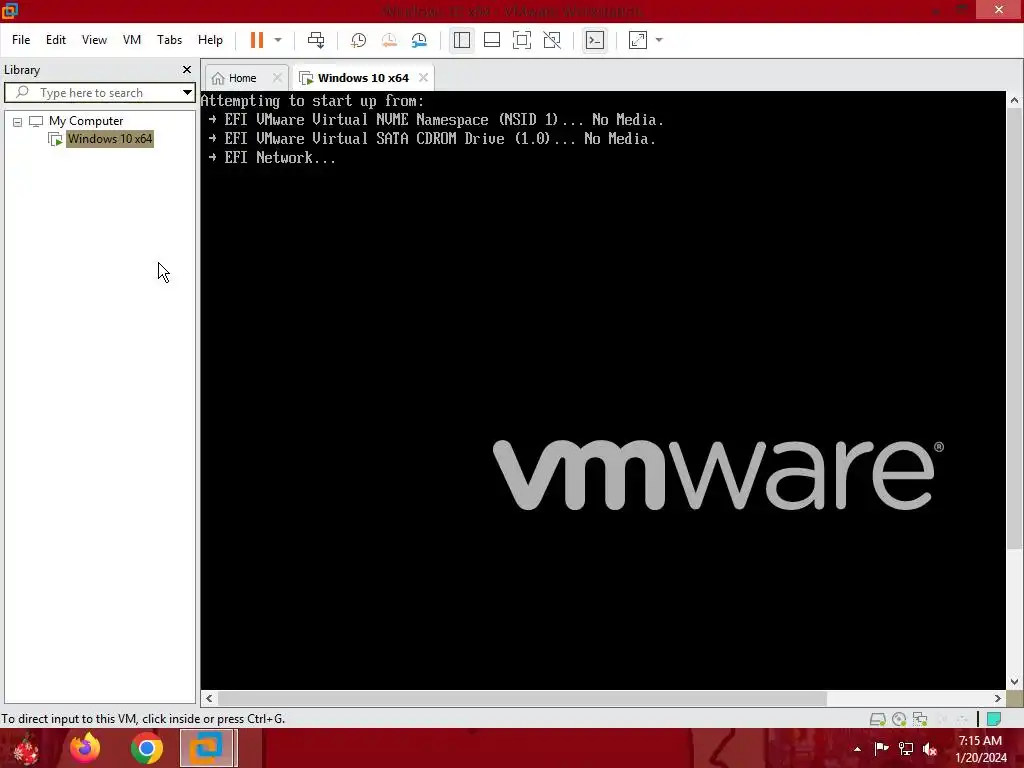
Task: Click the horizontal scrollbar left arrow
Action: 209,698
